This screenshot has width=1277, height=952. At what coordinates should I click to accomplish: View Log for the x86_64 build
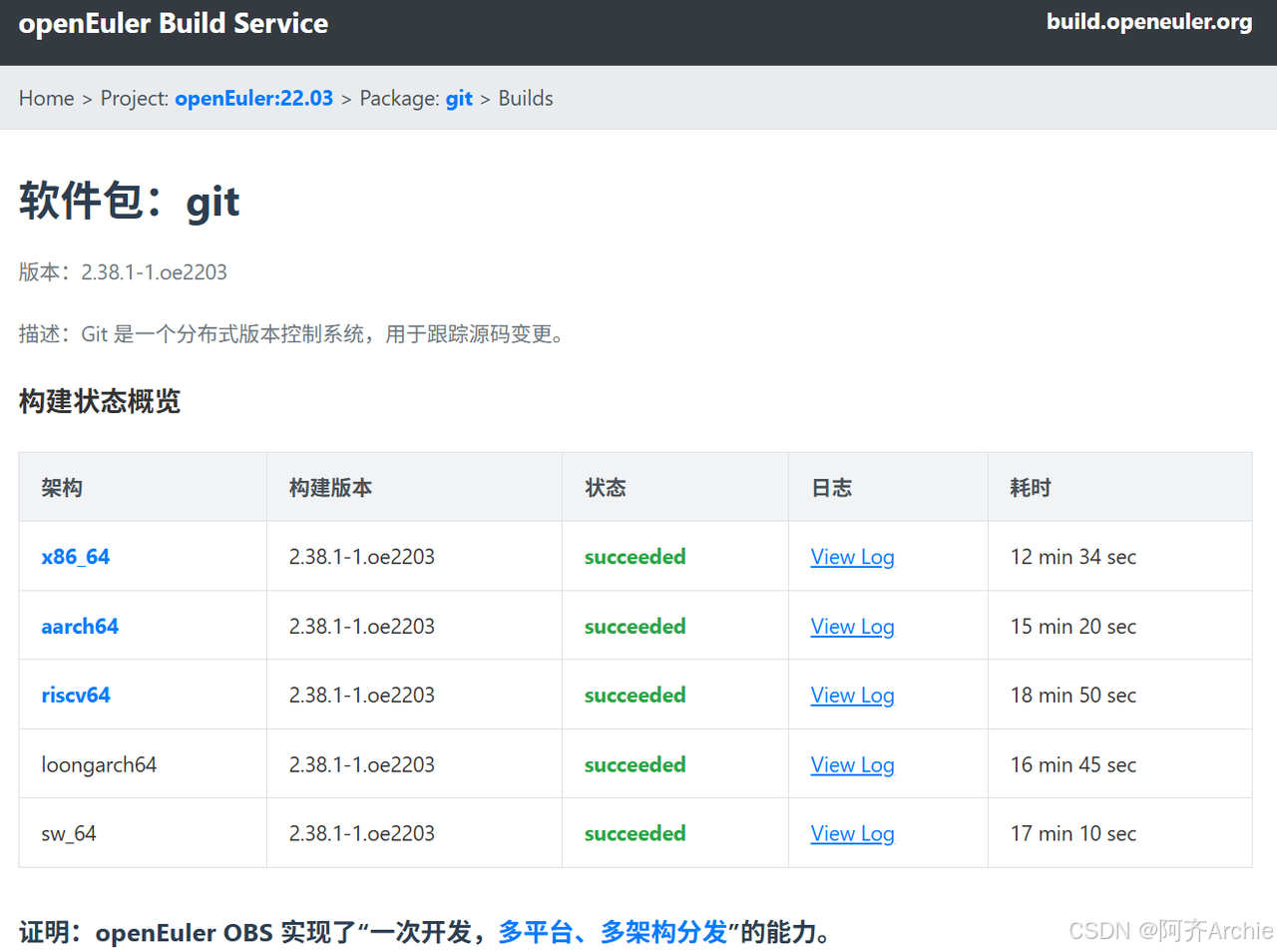pos(853,557)
